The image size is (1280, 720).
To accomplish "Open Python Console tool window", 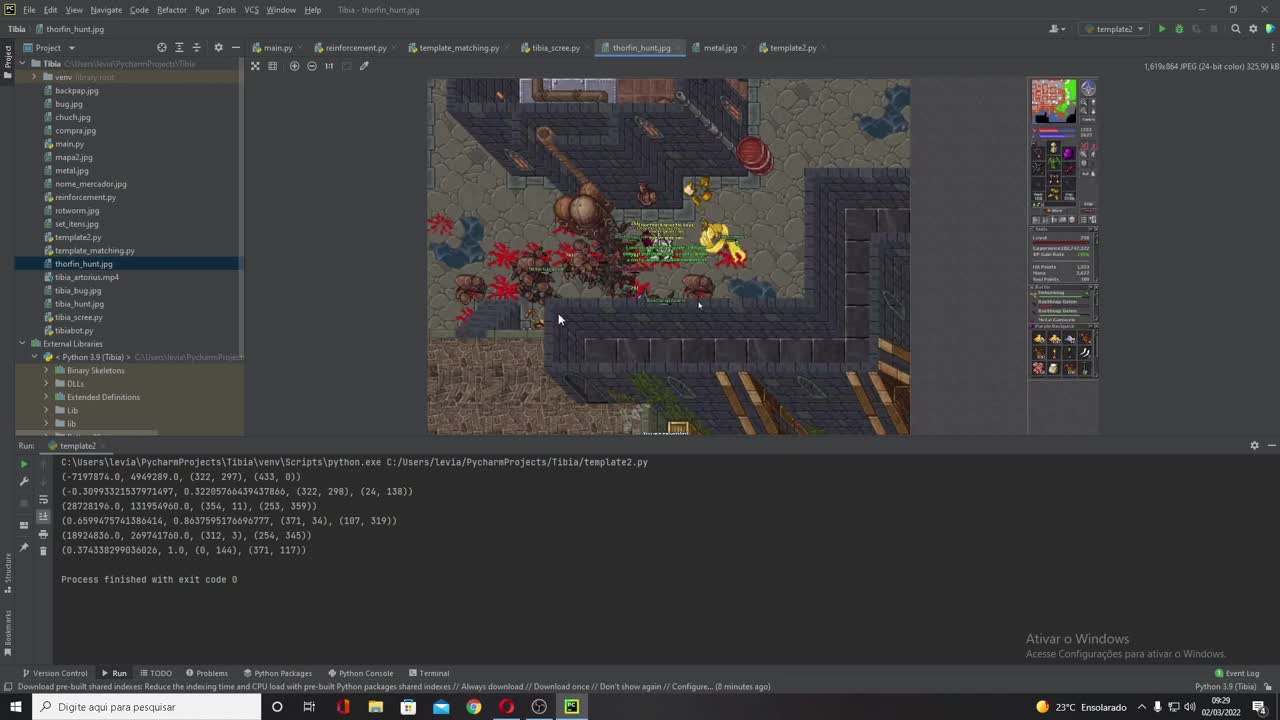I will click(360, 673).
